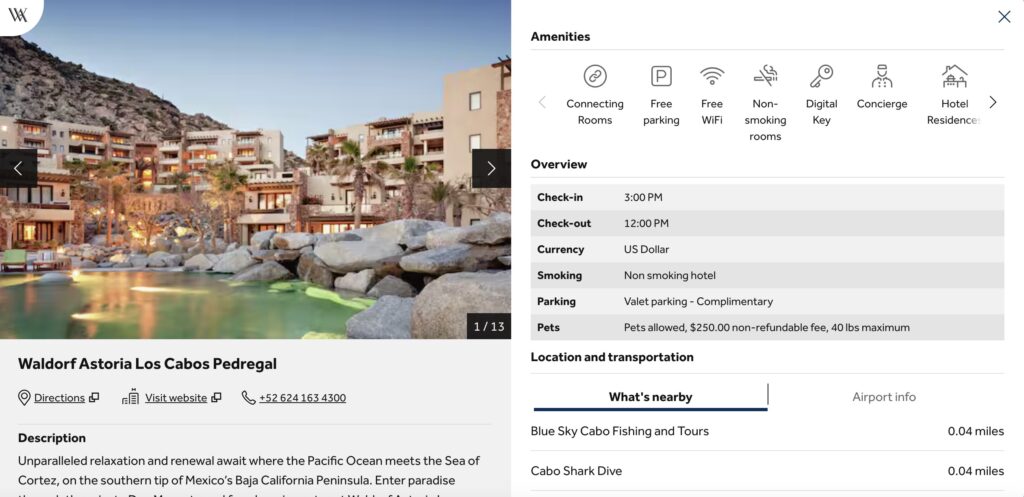
Task: Click the Blue Sky Cabo Fishing and Tours entry
Action: 620,432
